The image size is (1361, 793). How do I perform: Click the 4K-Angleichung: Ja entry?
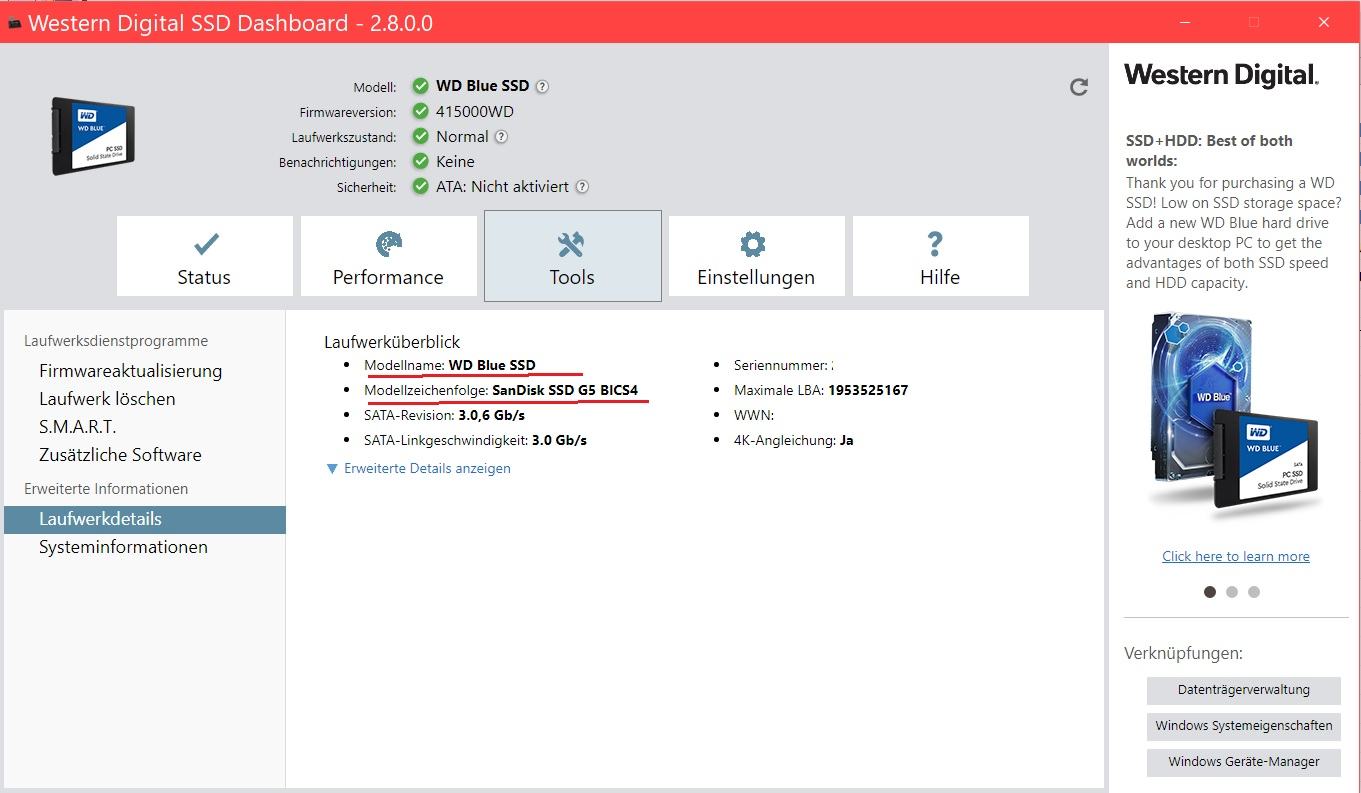793,440
